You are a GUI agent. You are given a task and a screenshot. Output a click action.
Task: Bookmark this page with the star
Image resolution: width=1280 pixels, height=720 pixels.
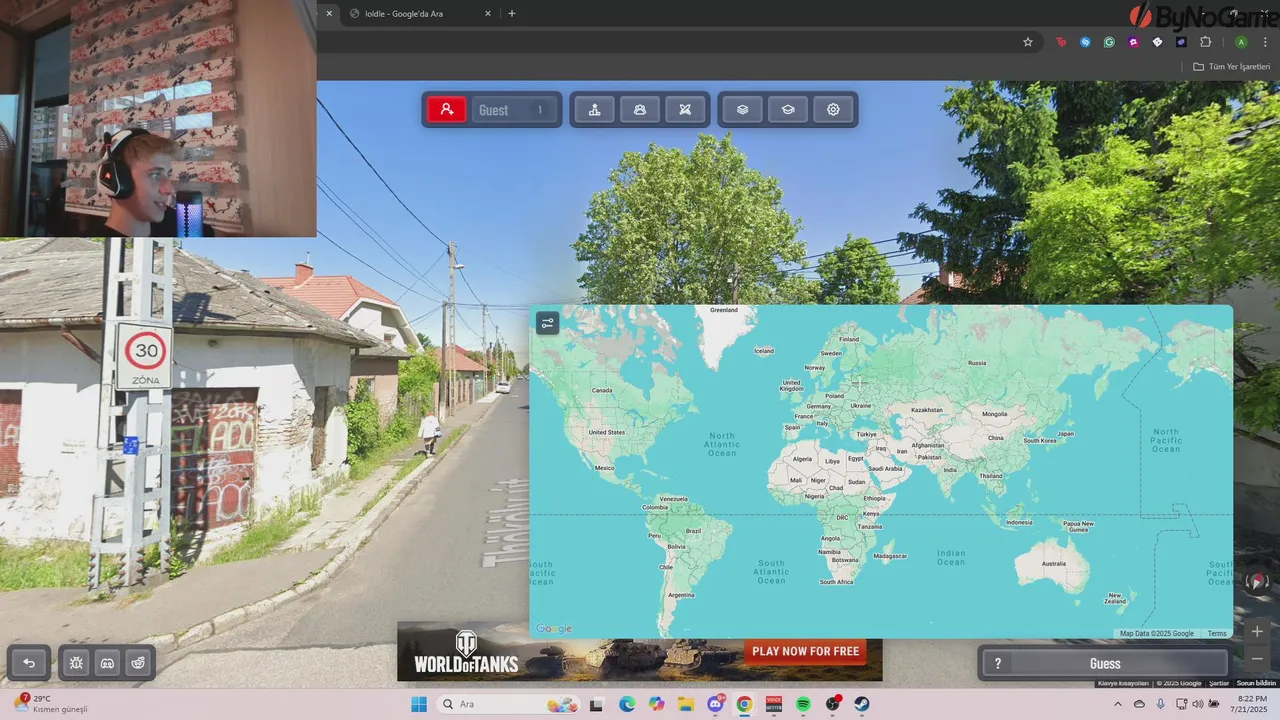[x=1027, y=42]
